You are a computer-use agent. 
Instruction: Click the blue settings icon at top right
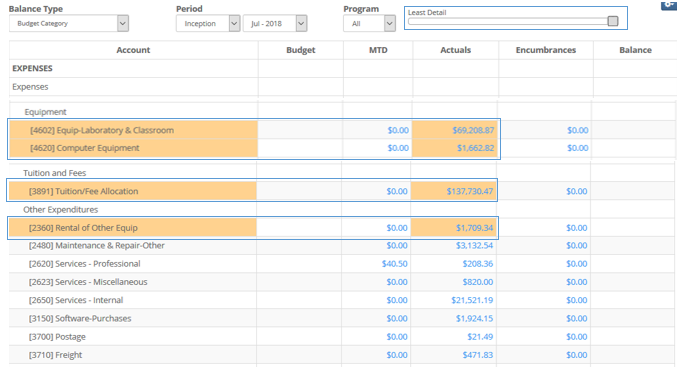coord(669,5)
